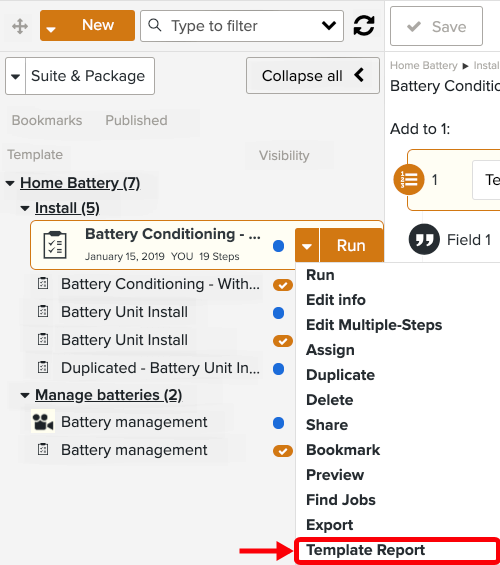Choose Edit info in the menu
This screenshot has height=565, width=500.
click(336, 300)
